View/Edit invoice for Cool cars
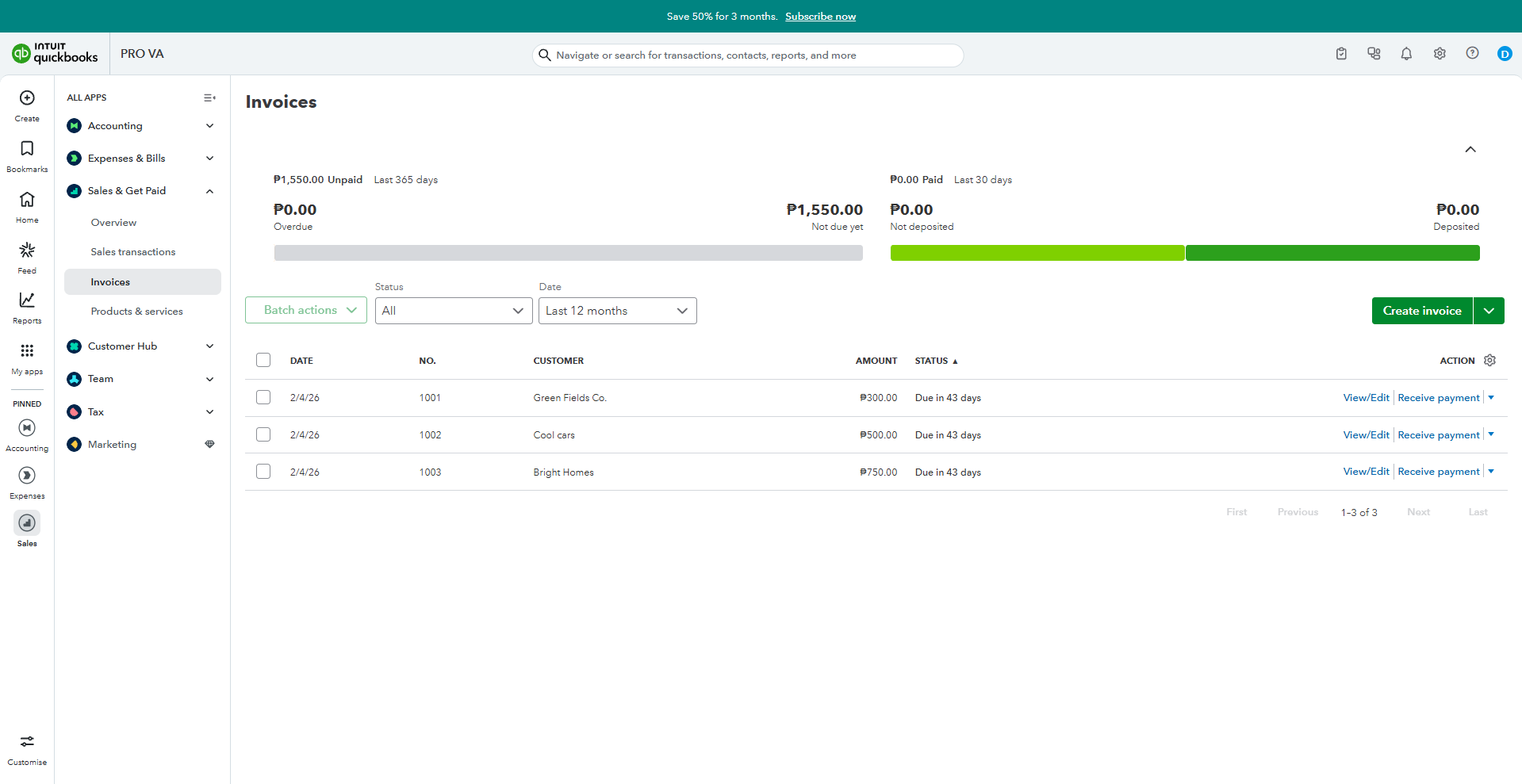 click(1366, 435)
